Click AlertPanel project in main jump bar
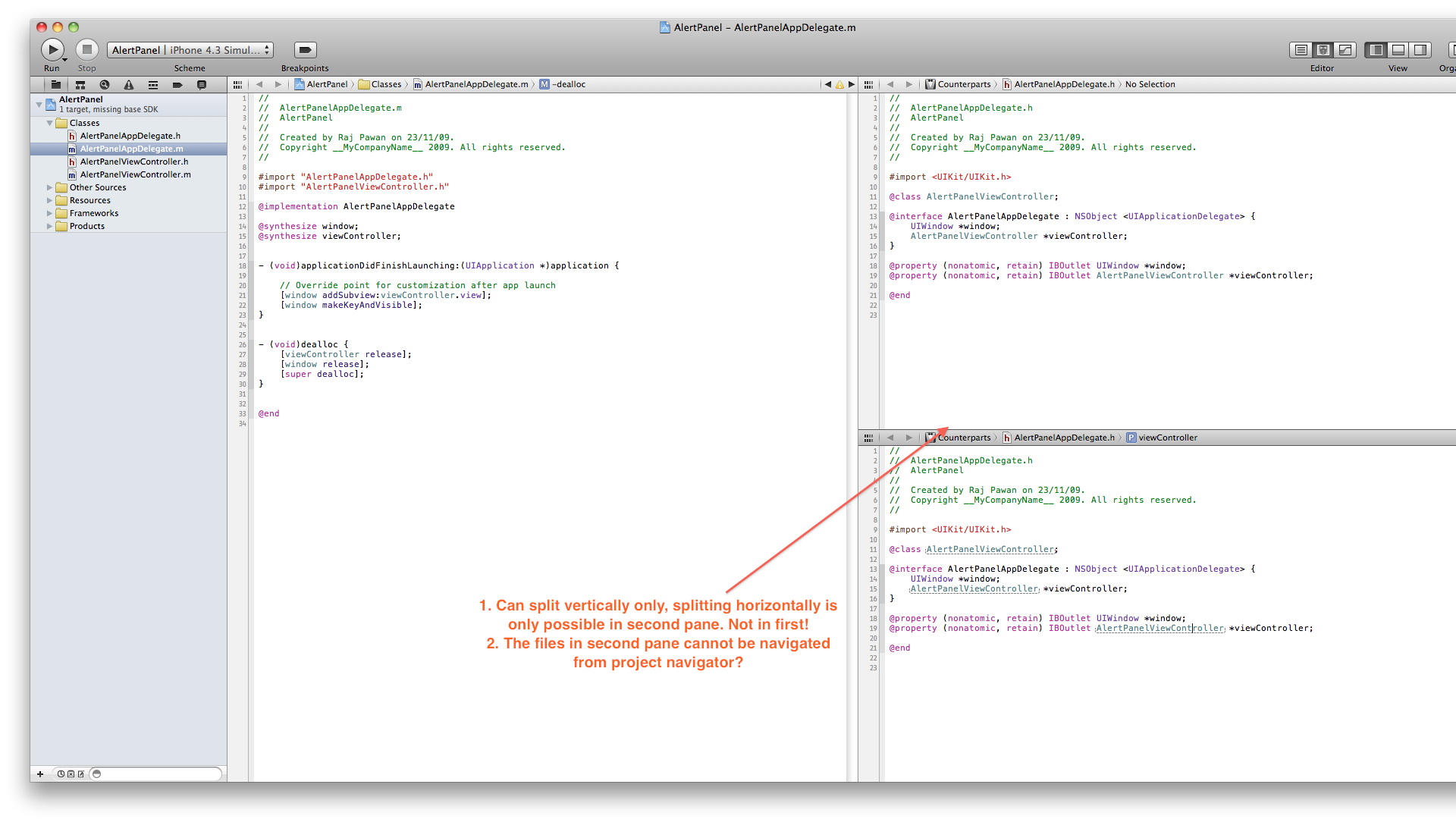The image size is (1456, 819). (x=321, y=84)
